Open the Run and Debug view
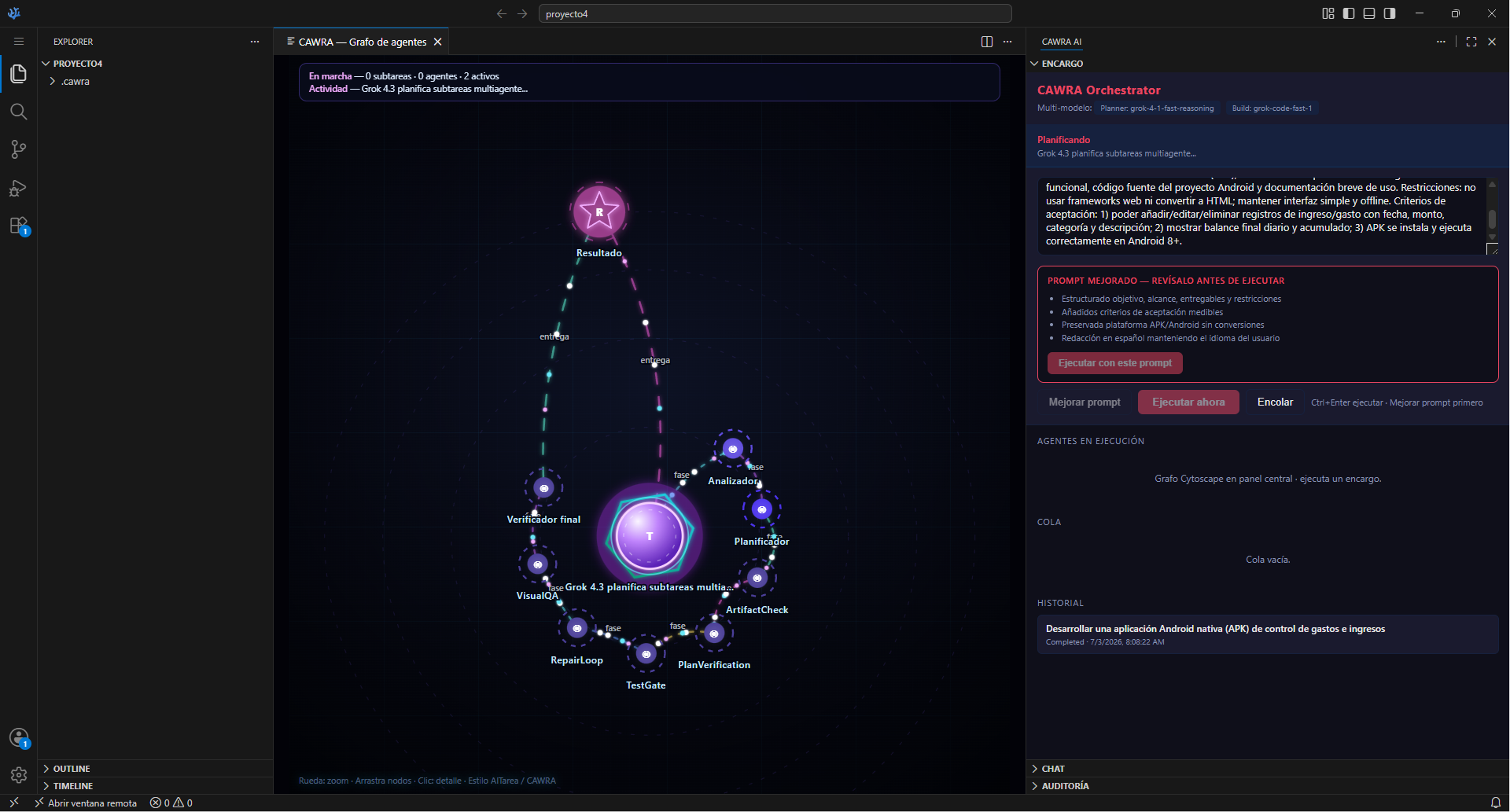 tap(18, 188)
